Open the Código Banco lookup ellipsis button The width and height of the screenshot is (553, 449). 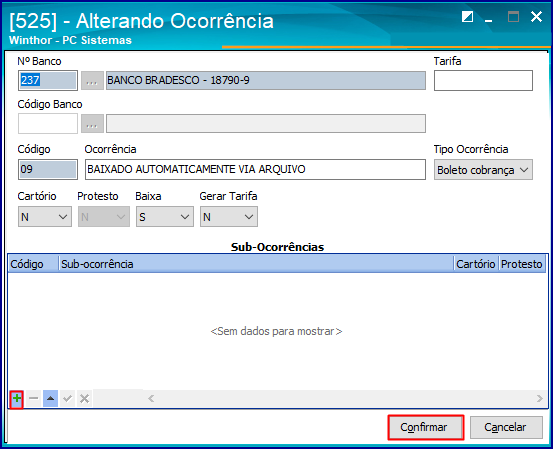click(92, 123)
